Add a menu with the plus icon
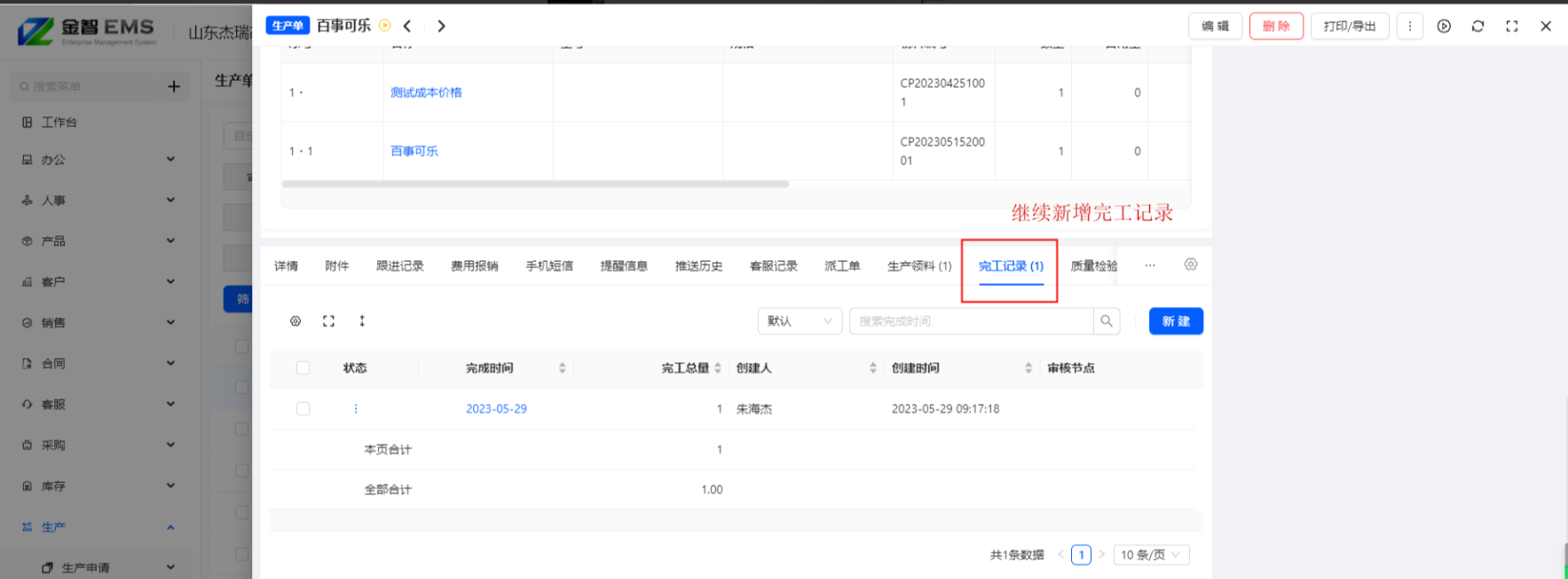Viewport: 1568px width, 579px height. [174, 86]
